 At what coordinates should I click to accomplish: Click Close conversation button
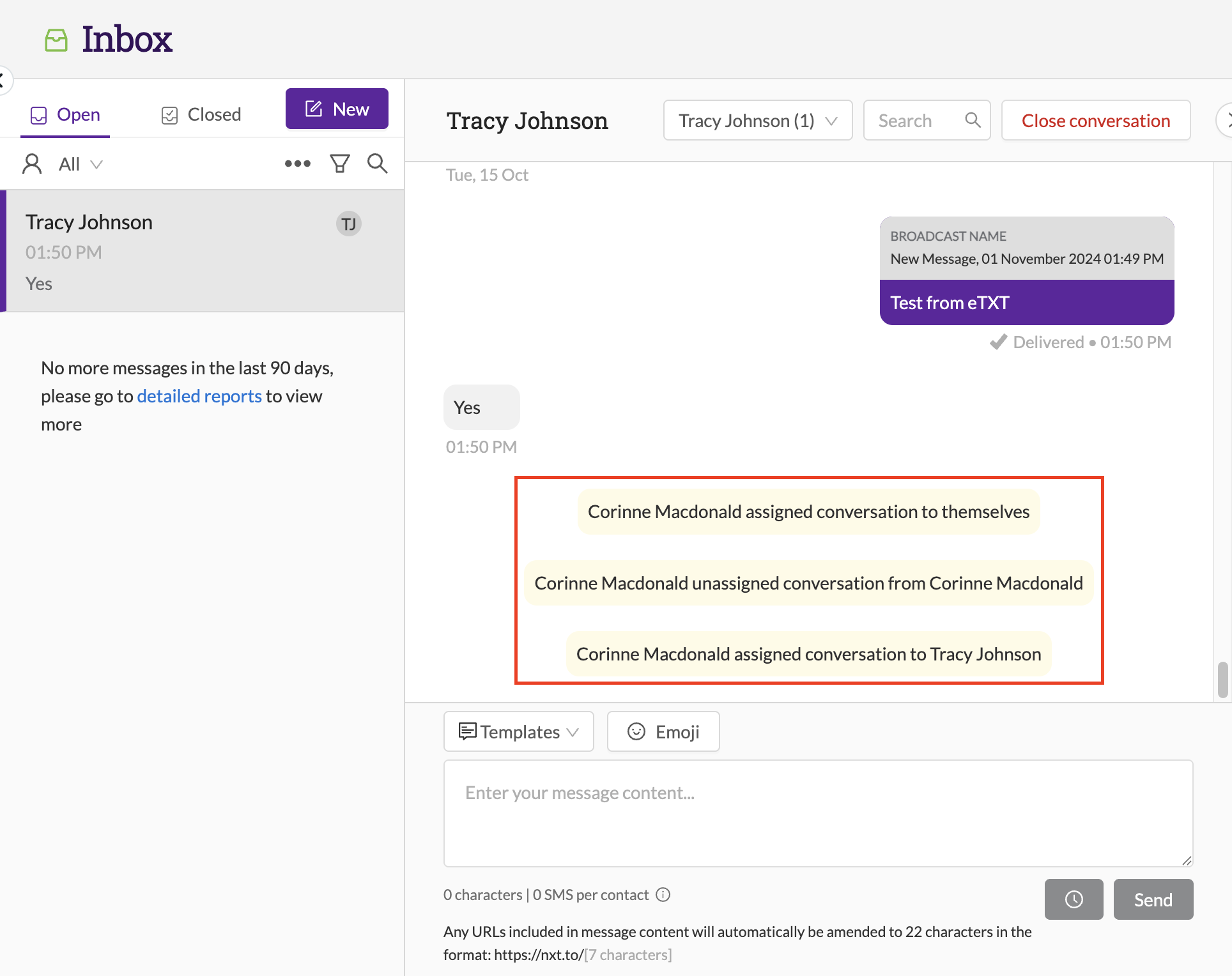[1096, 120]
